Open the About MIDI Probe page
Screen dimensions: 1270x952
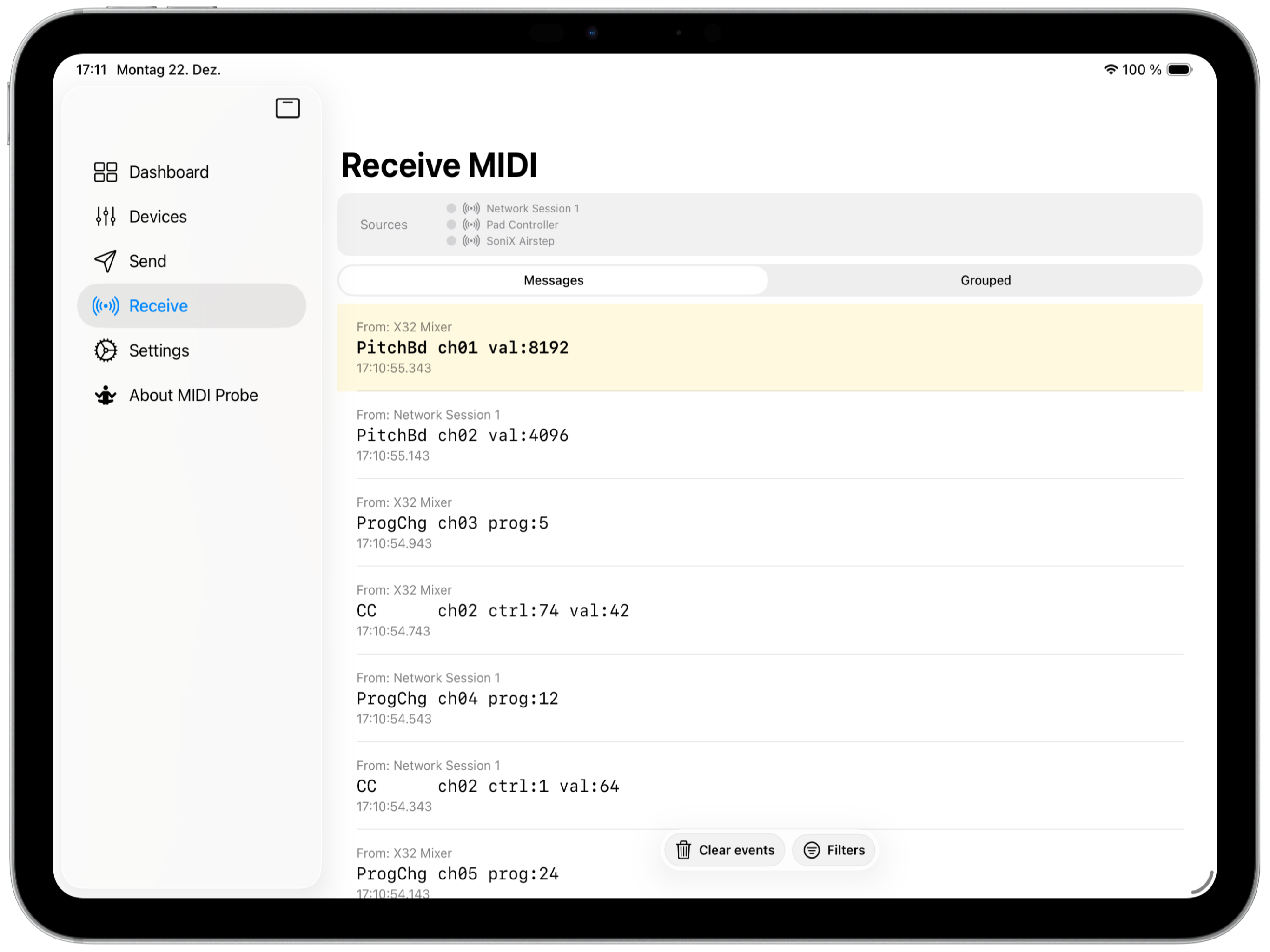point(193,396)
